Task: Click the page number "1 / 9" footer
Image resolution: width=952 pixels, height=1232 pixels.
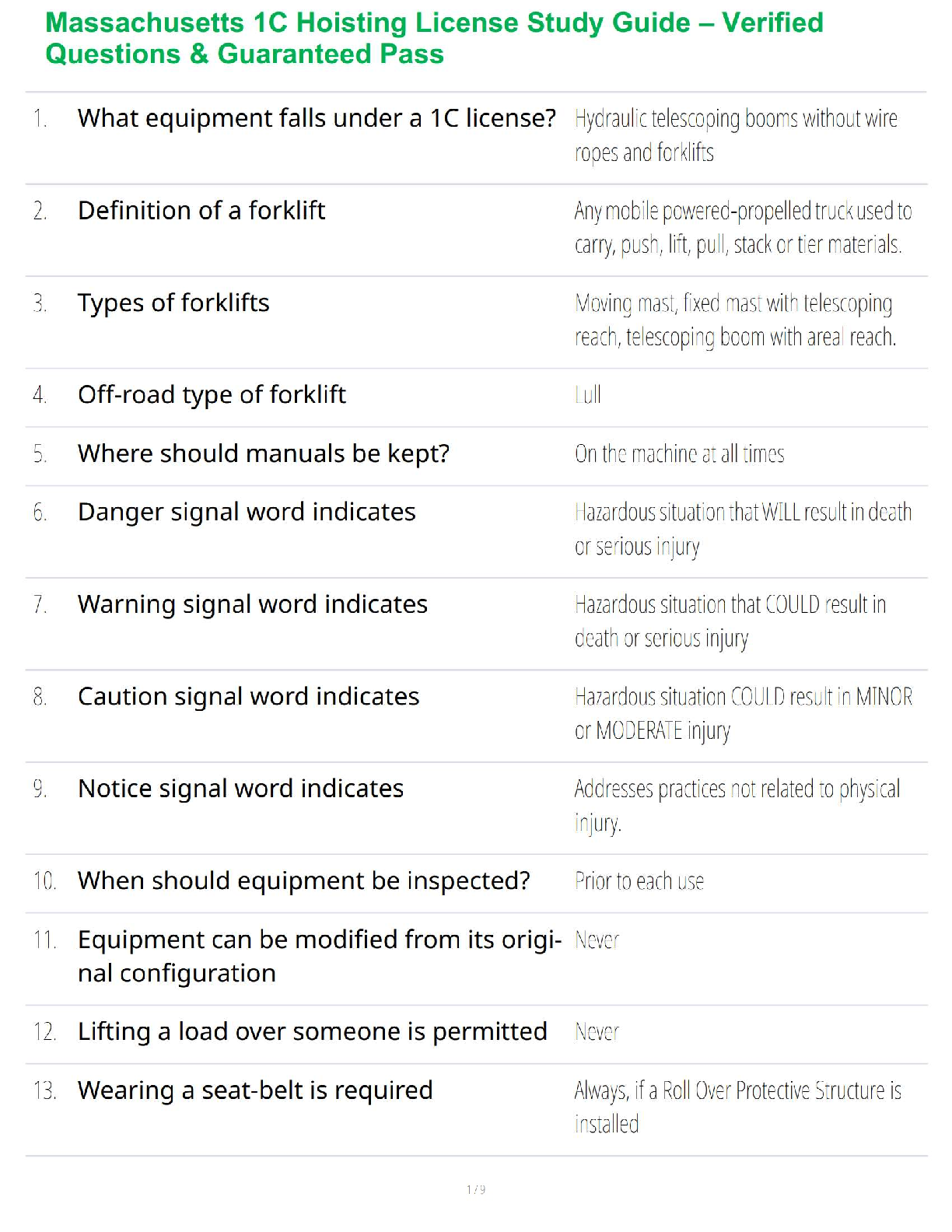Action: pyautogui.click(x=476, y=1189)
